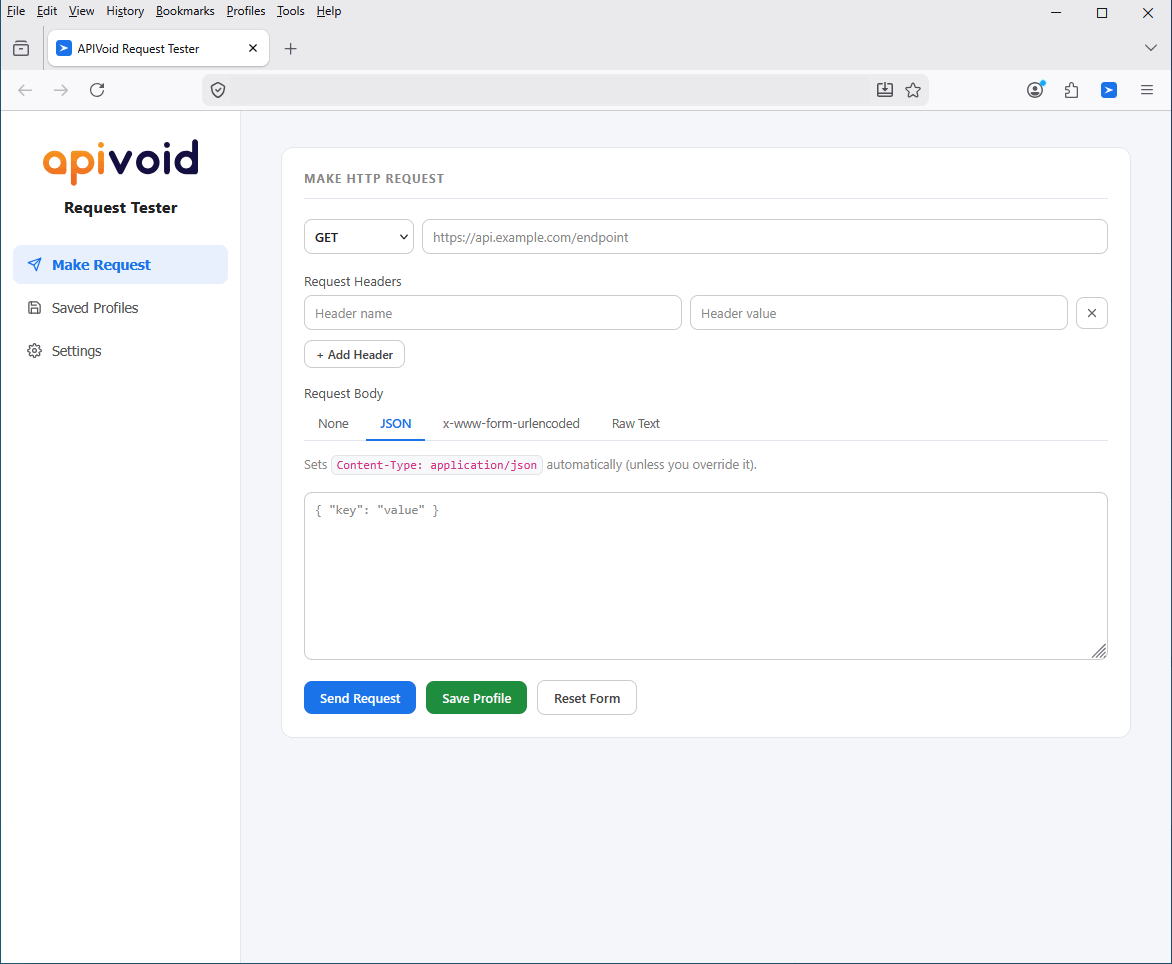The image size is (1172, 964).
Task: Select Make Request in the sidebar
Action: click(120, 265)
